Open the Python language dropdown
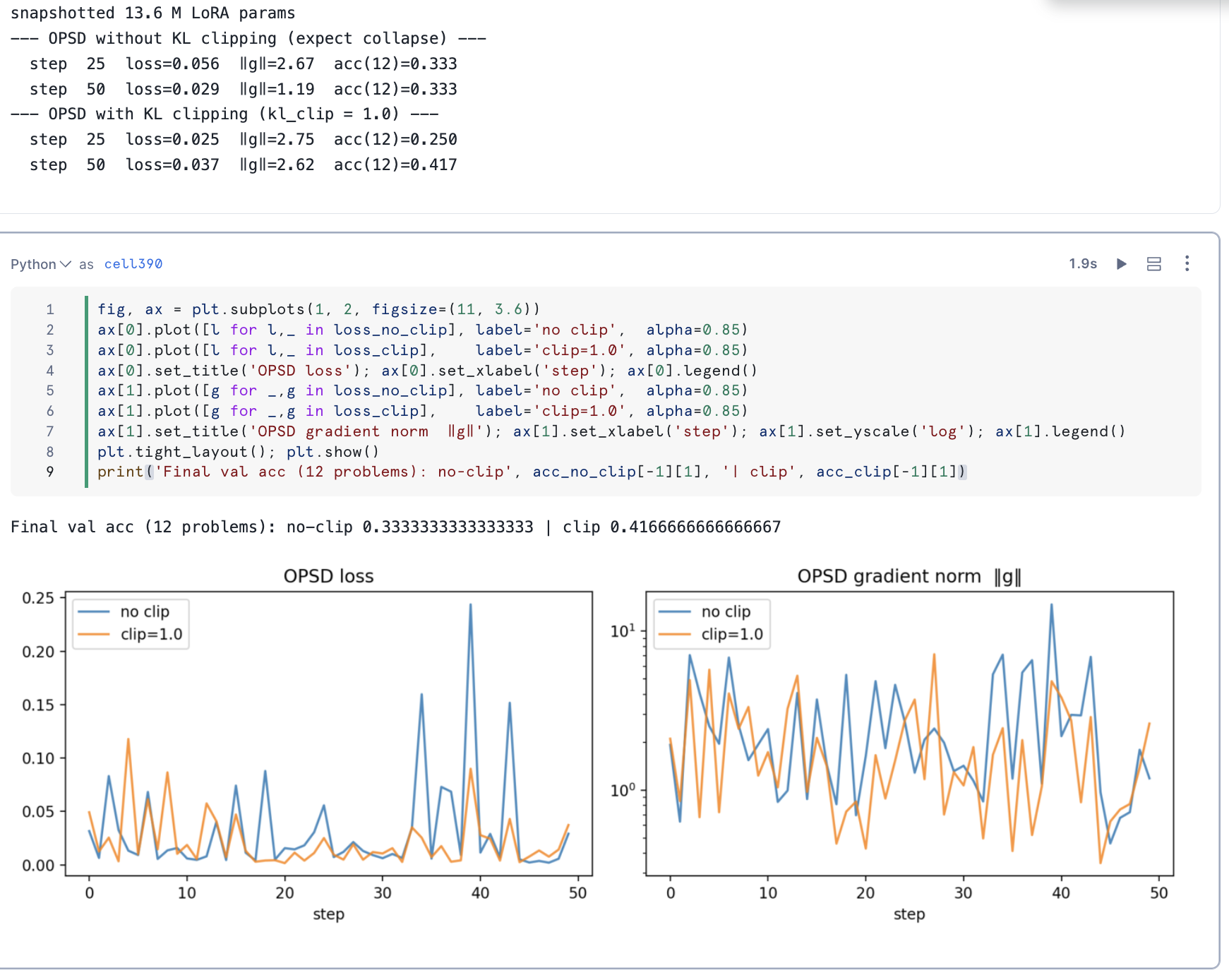 pyautogui.click(x=40, y=264)
